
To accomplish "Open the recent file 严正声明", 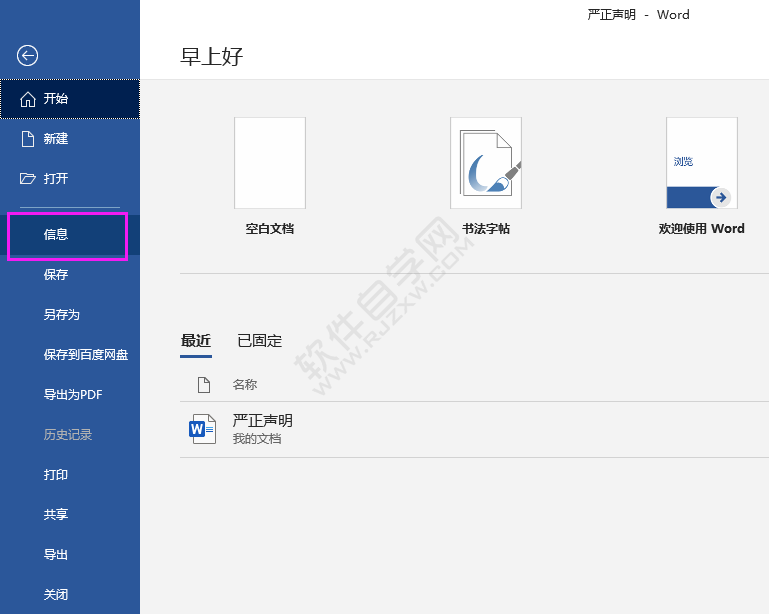I will pos(474,430).
